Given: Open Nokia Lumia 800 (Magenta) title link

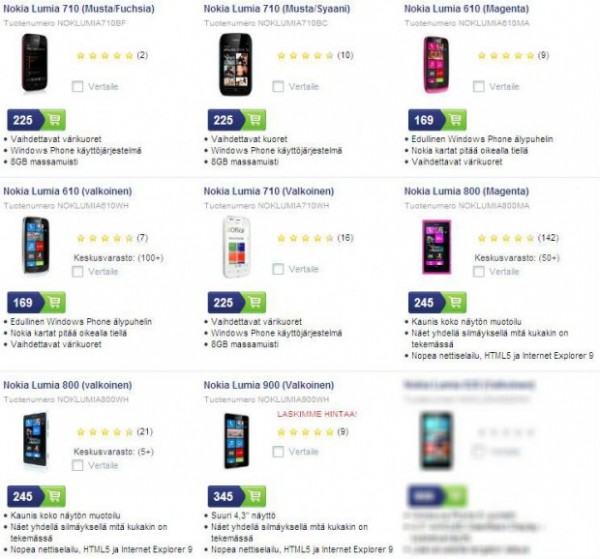Looking at the screenshot, I should pos(466,191).
